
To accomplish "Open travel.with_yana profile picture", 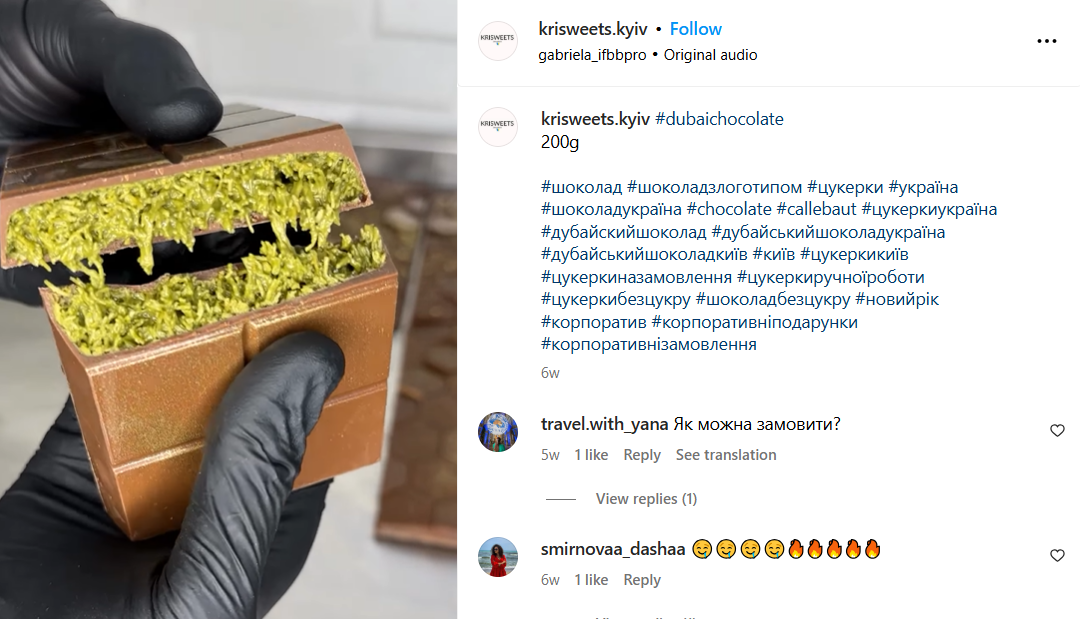I will pos(497,432).
